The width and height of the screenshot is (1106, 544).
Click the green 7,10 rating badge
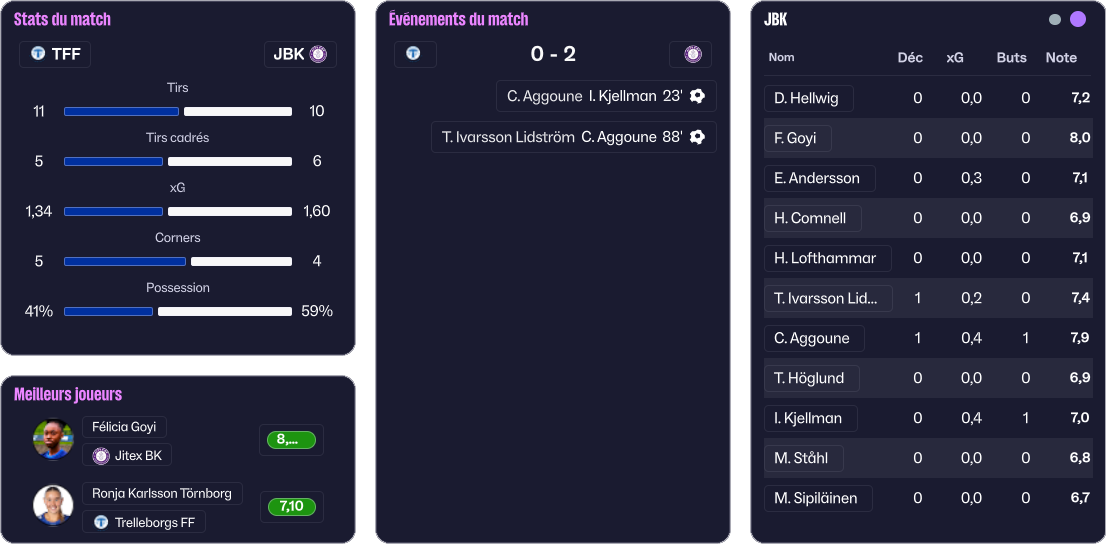[x=291, y=507]
